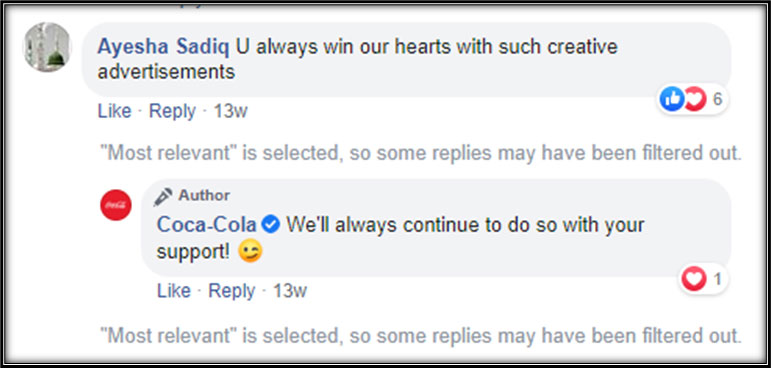Reply to the Coca-Cola comment
Image resolution: width=771 pixels, height=368 pixels.
click(x=232, y=291)
